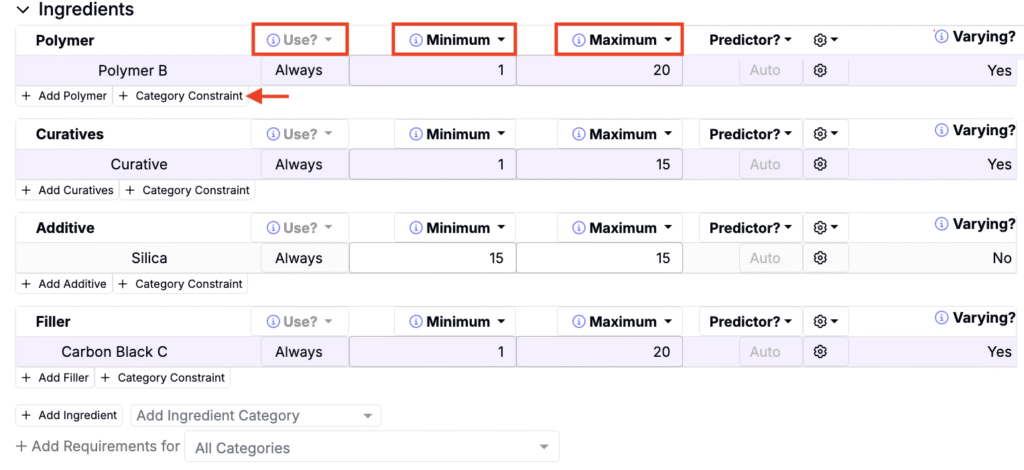
Task: Toggle the Auto predictor for Silica
Action: click(x=765, y=258)
